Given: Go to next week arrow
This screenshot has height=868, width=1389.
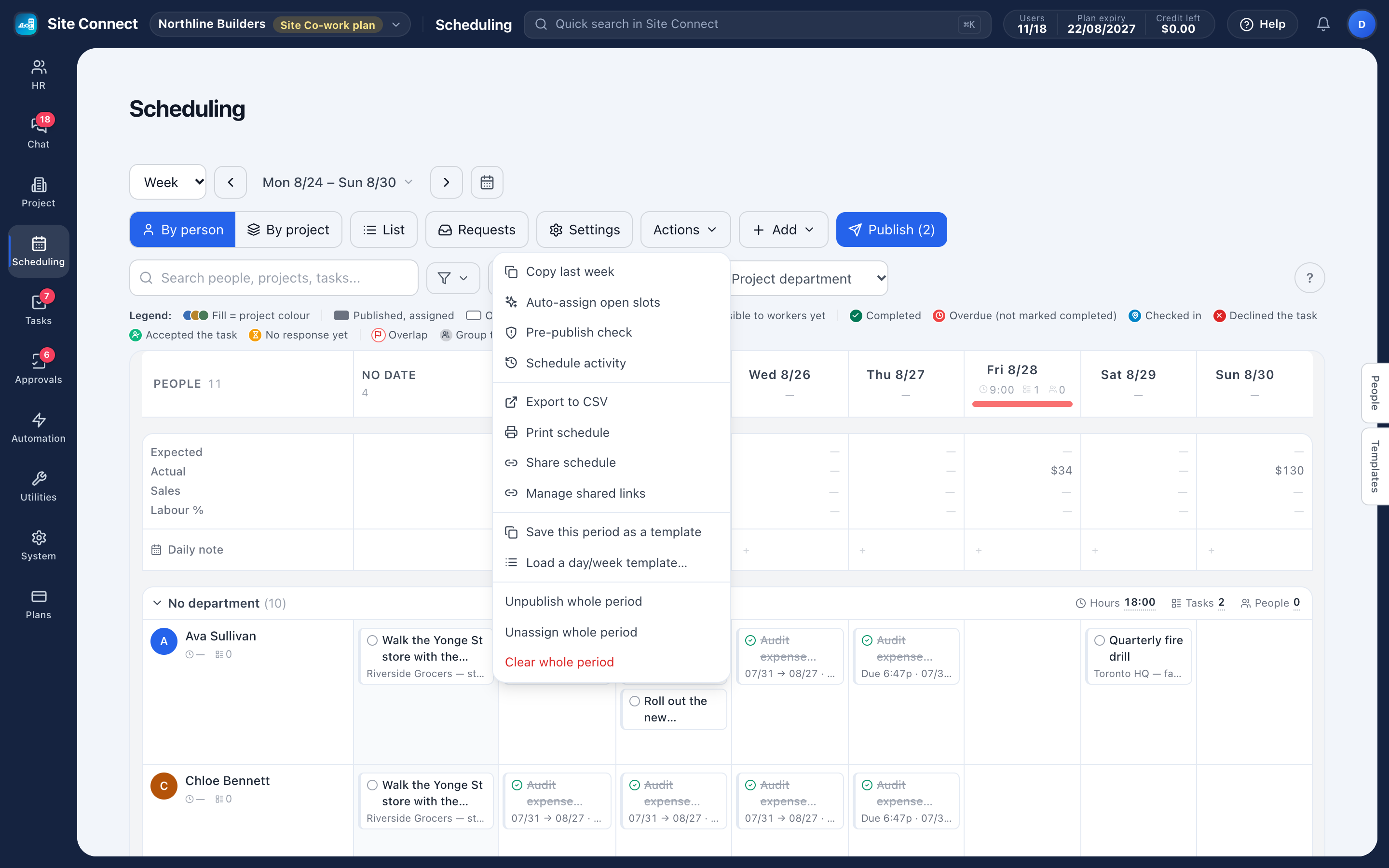Looking at the screenshot, I should [446, 183].
